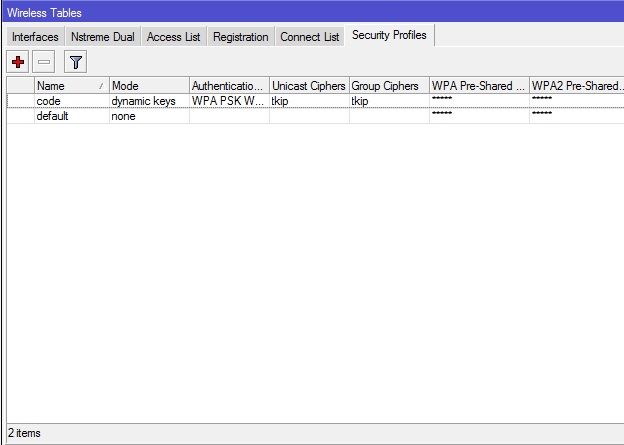
Task: Select the 'default' profile name
Action: click(53, 116)
